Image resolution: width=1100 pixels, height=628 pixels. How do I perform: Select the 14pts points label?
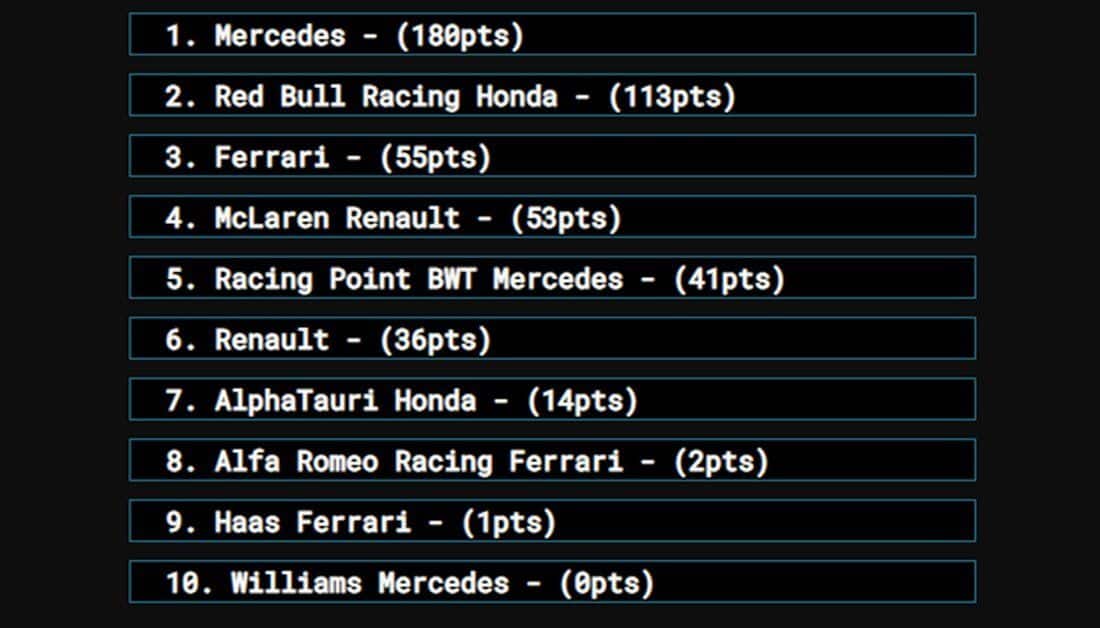click(x=582, y=401)
